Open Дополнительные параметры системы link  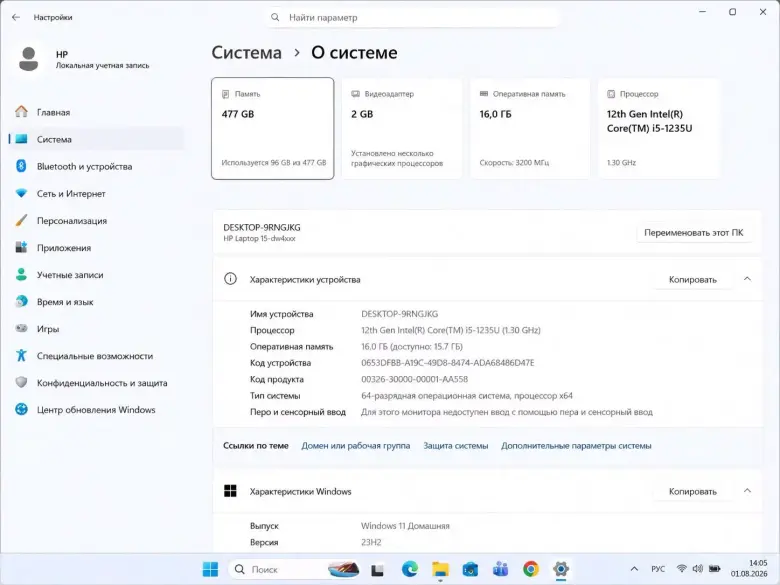point(576,446)
